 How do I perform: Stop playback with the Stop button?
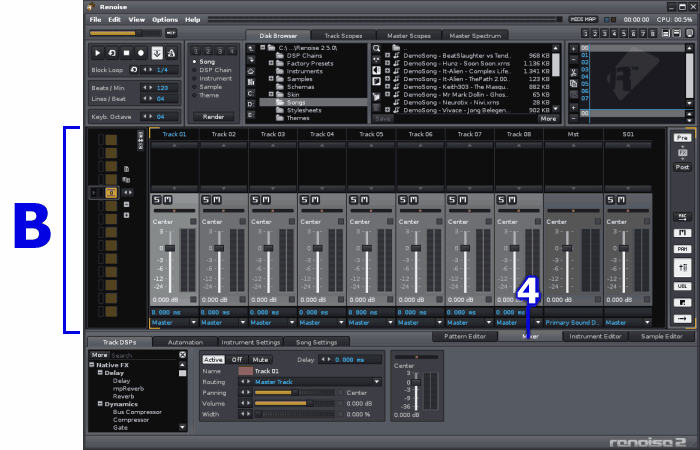[127, 53]
